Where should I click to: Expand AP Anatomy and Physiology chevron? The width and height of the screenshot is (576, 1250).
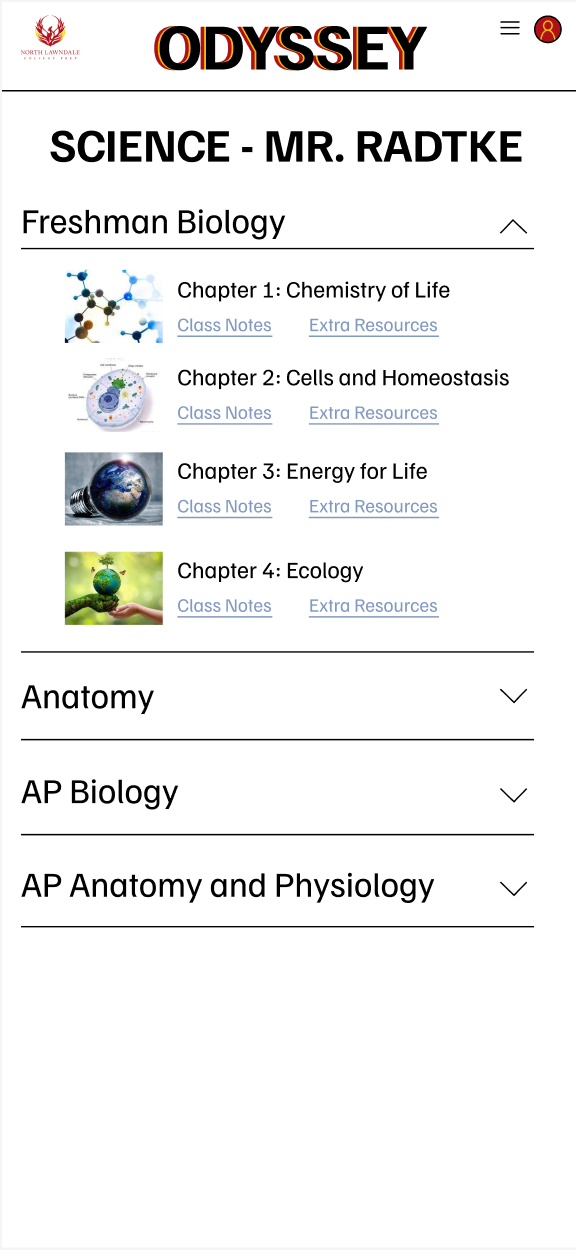513,888
